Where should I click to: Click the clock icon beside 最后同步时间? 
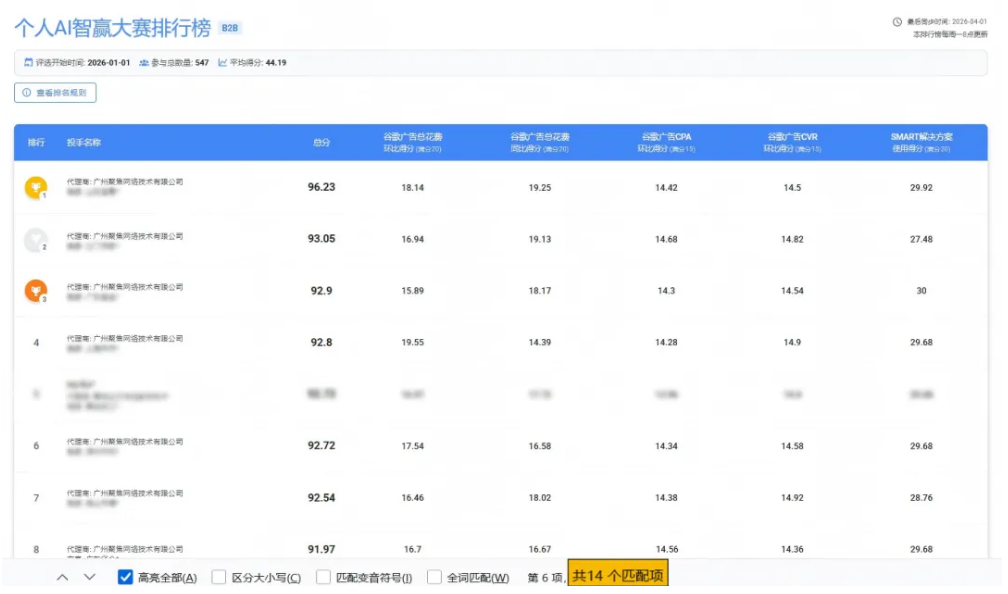pos(897,22)
